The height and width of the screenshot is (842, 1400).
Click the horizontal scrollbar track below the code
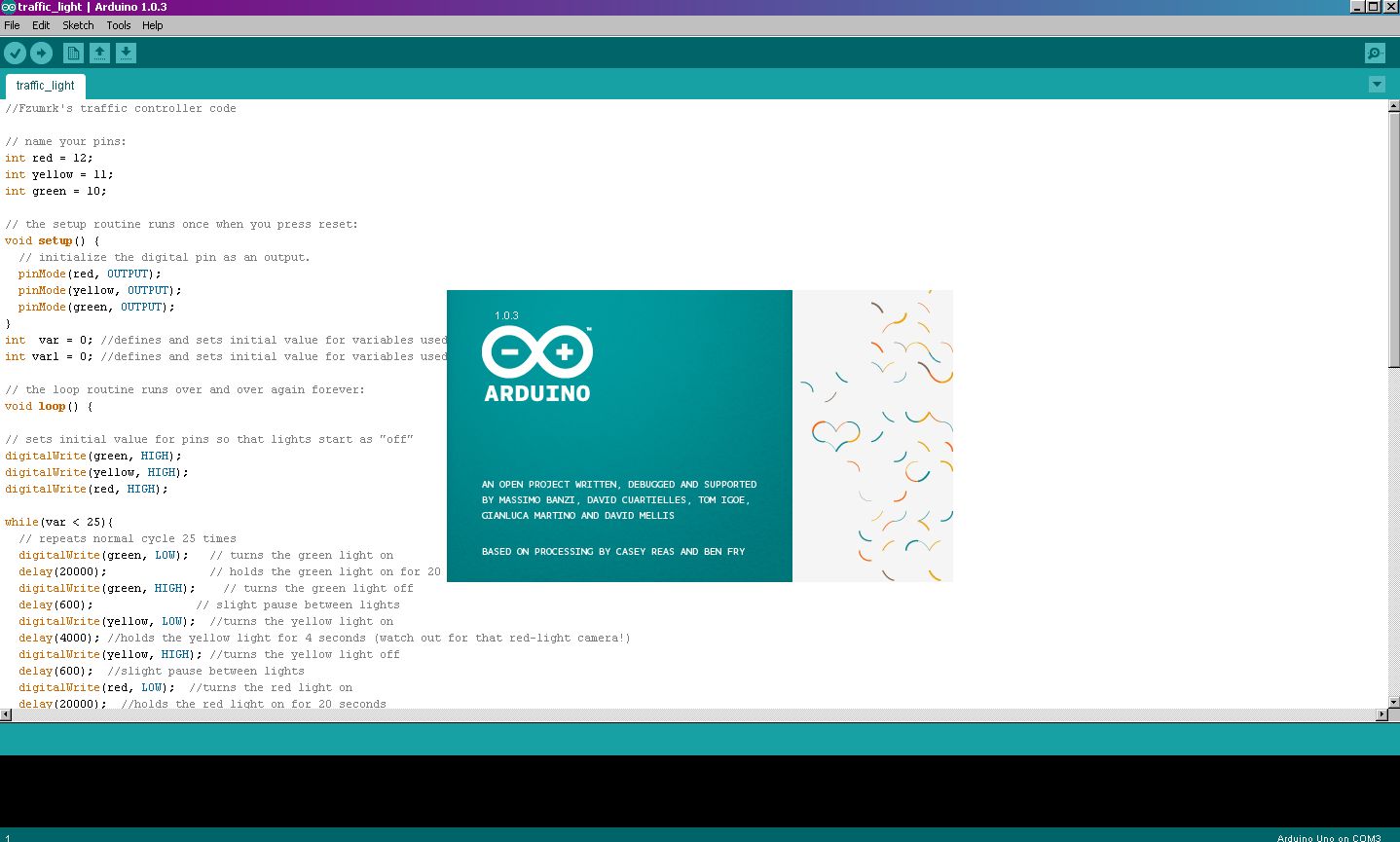(x=682, y=714)
